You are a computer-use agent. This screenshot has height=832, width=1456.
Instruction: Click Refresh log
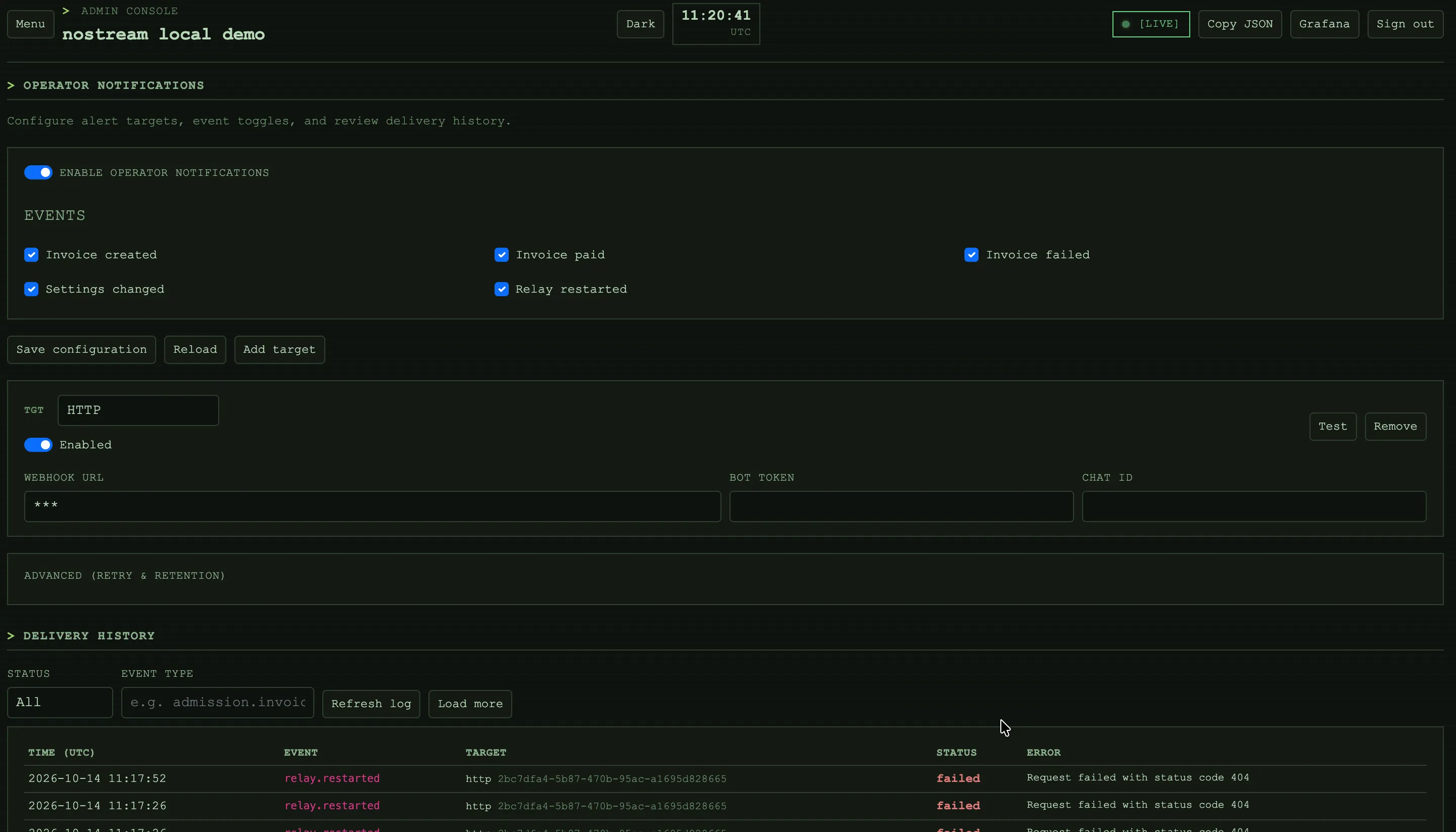click(x=371, y=704)
